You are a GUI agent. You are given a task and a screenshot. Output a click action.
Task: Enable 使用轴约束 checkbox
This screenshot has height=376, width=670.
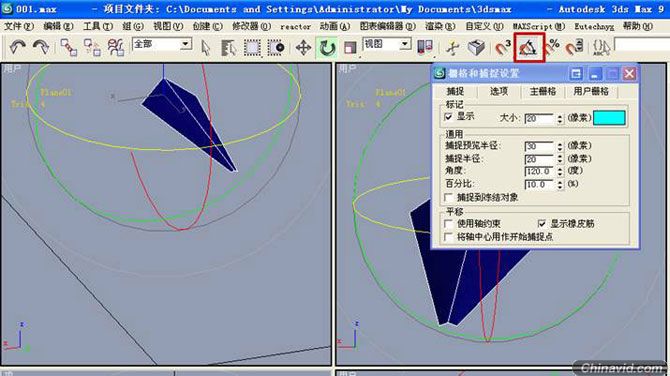[x=448, y=223]
